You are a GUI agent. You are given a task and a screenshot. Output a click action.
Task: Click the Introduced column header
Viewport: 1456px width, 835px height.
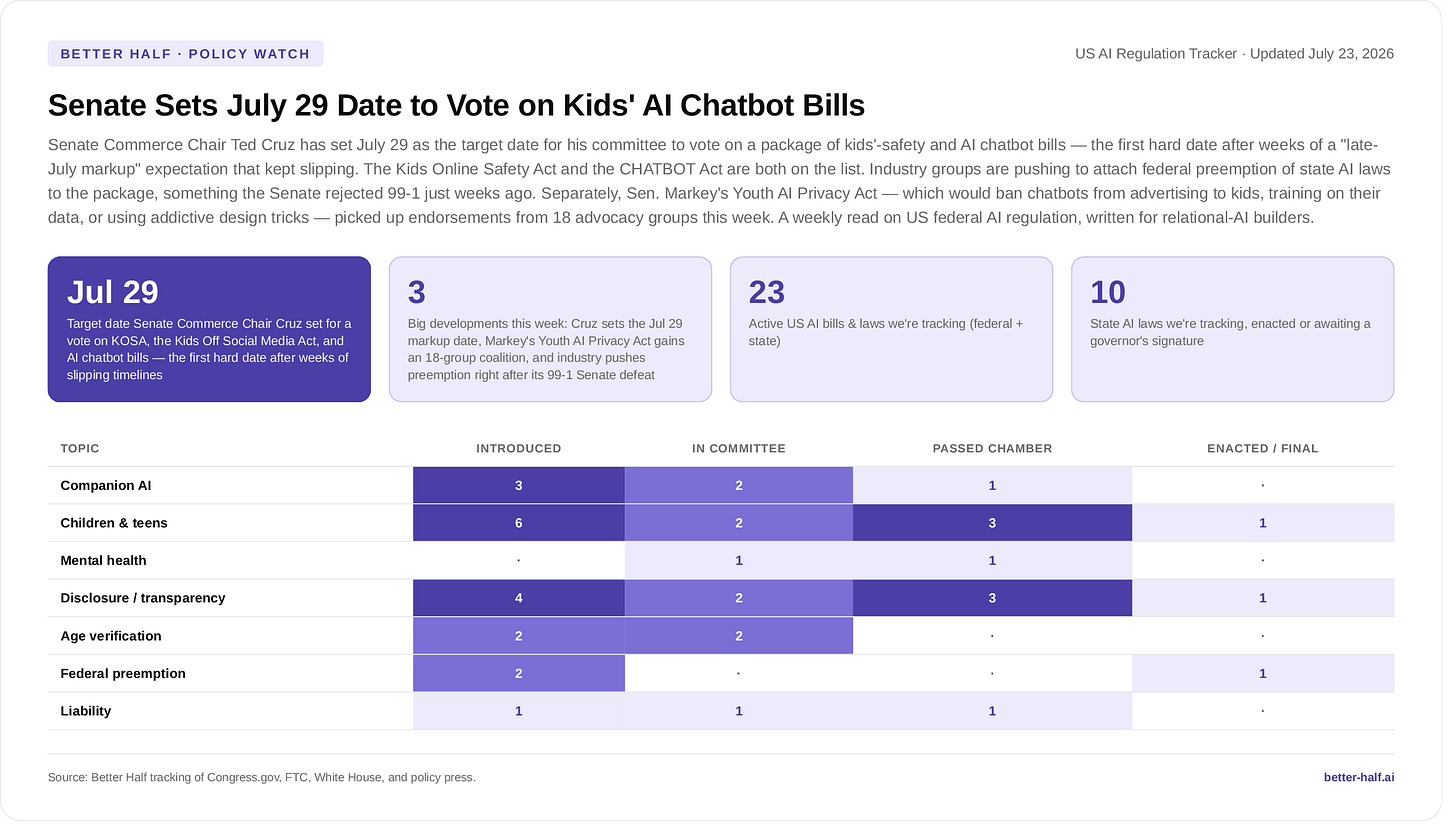(518, 448)
